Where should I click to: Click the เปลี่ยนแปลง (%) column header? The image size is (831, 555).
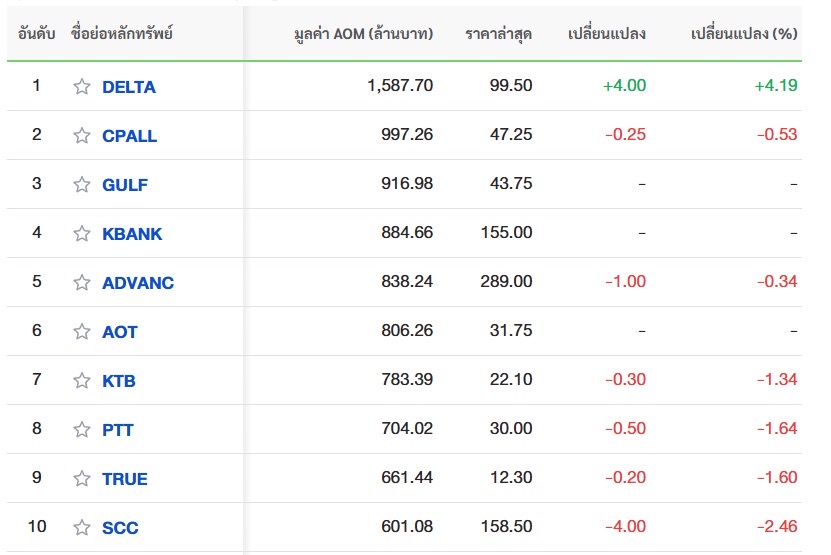(x=743, y=34)
